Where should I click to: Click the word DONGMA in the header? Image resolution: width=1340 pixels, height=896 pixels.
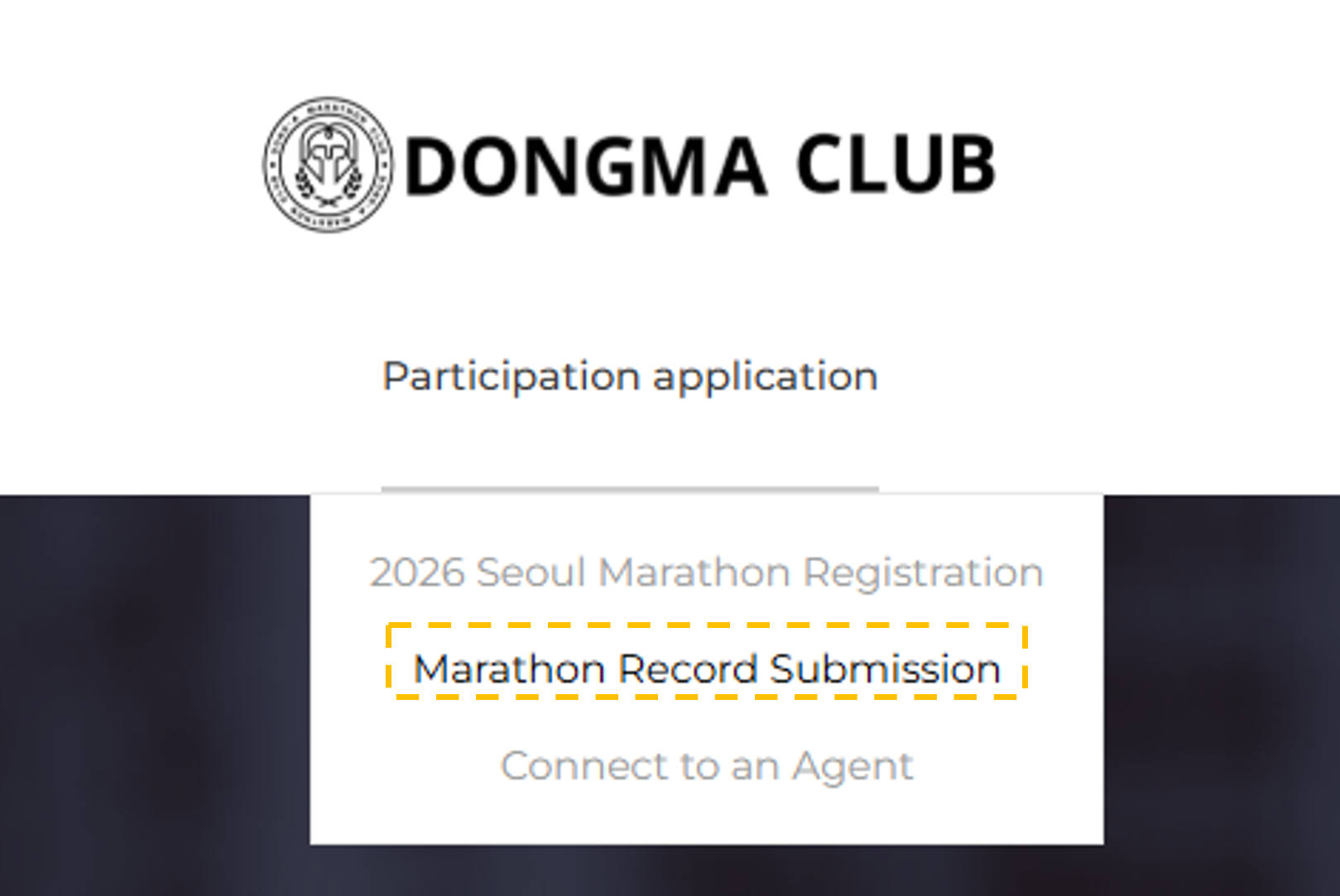coord(586,166)
